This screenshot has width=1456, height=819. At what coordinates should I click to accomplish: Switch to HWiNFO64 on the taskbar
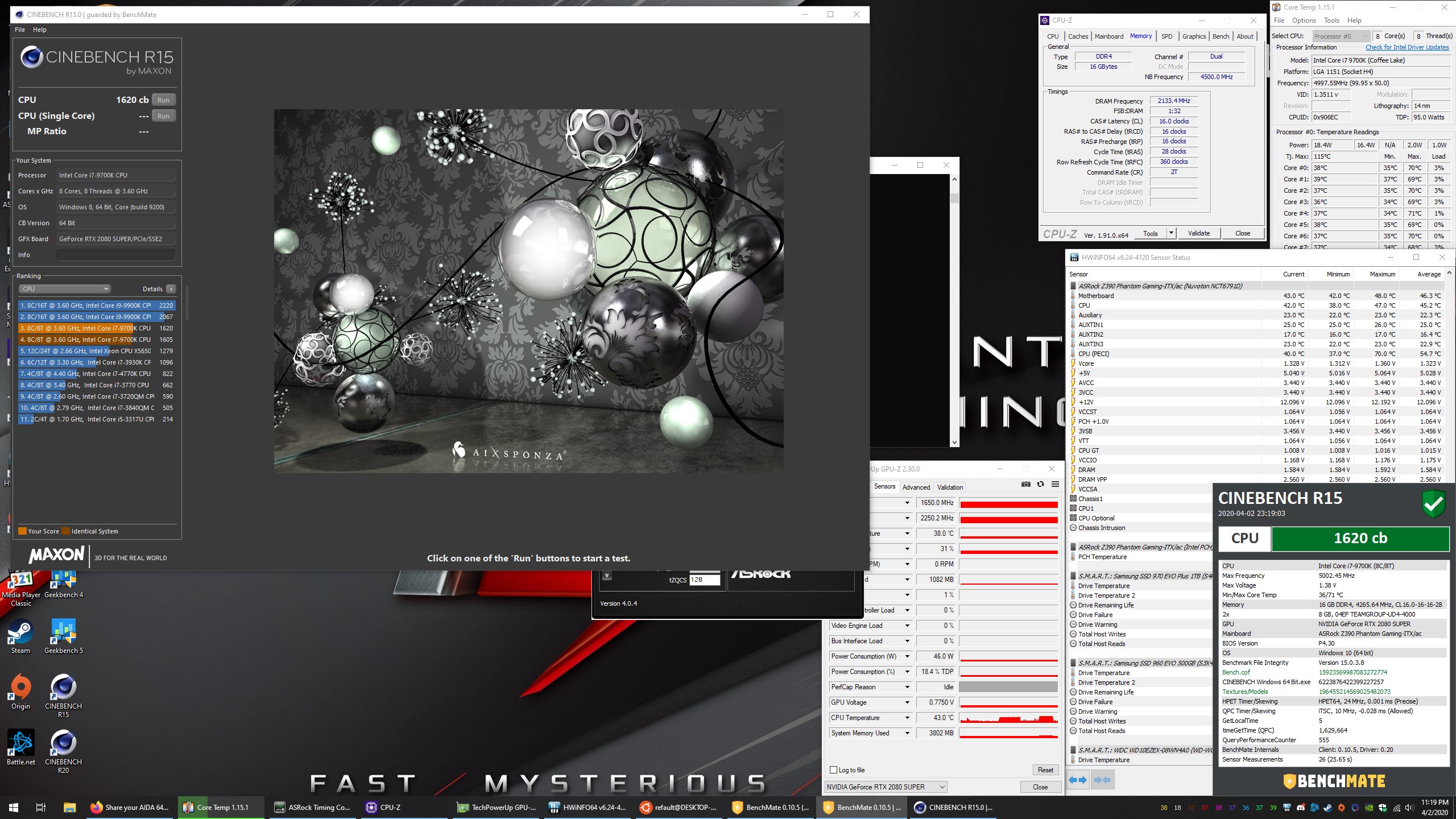pos(587,807)
